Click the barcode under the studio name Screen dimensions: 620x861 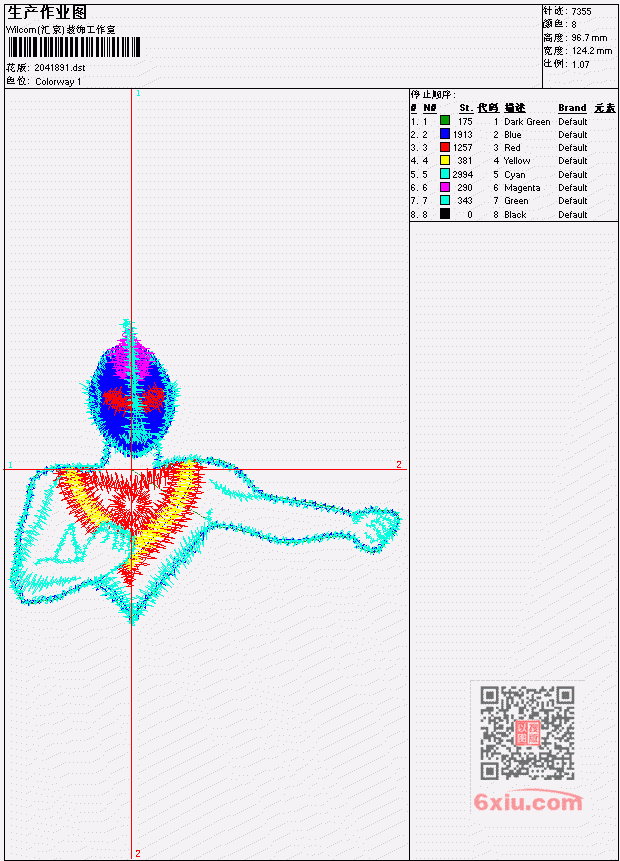pyautogui.click(x=74, y=47)
